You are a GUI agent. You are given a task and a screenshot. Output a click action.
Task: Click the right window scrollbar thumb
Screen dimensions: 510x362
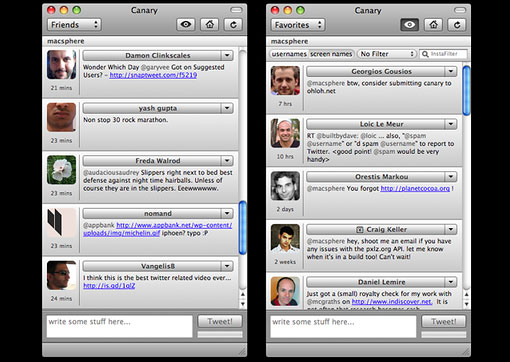pos(466,91)
